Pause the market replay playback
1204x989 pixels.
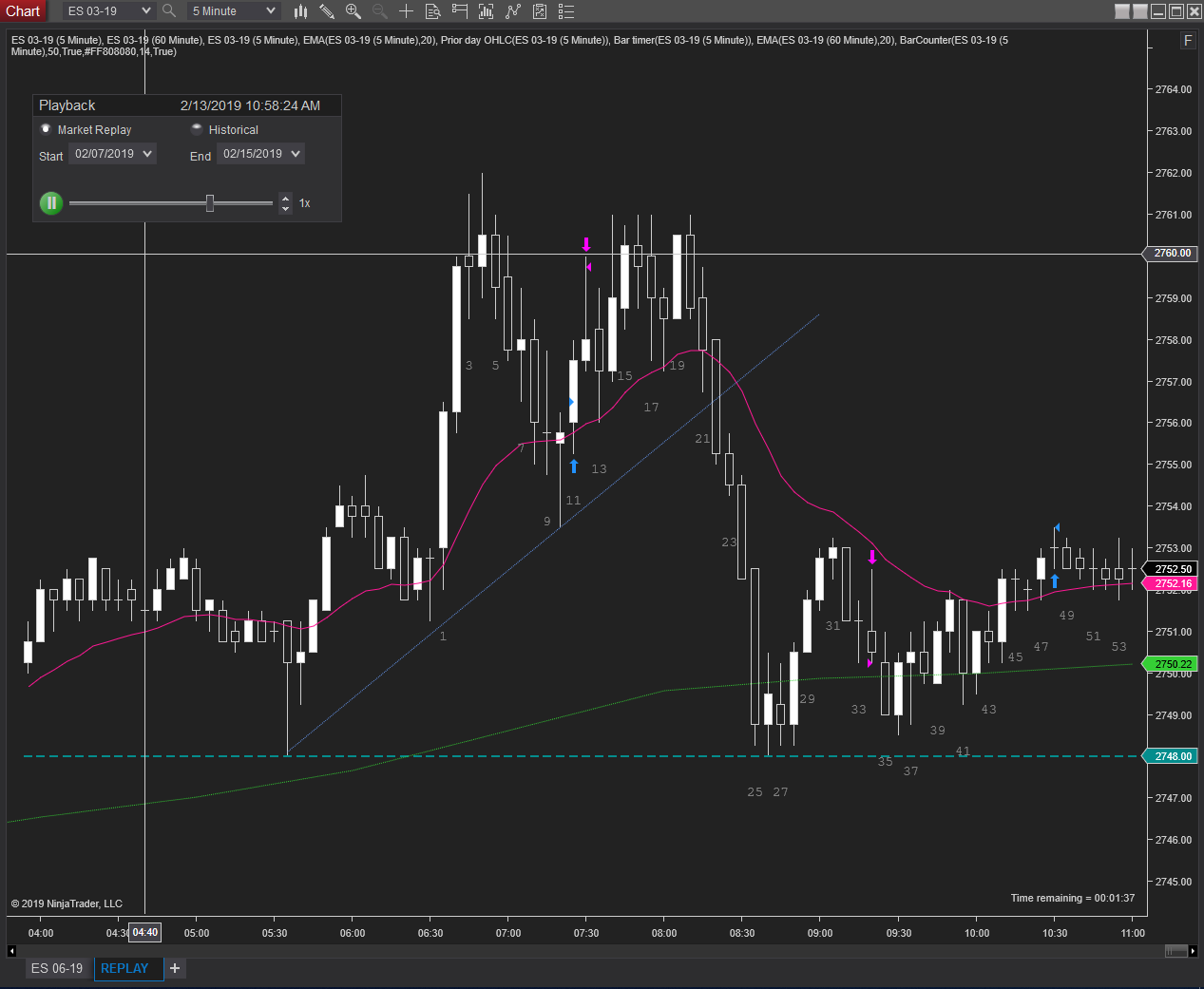point(51,202)
